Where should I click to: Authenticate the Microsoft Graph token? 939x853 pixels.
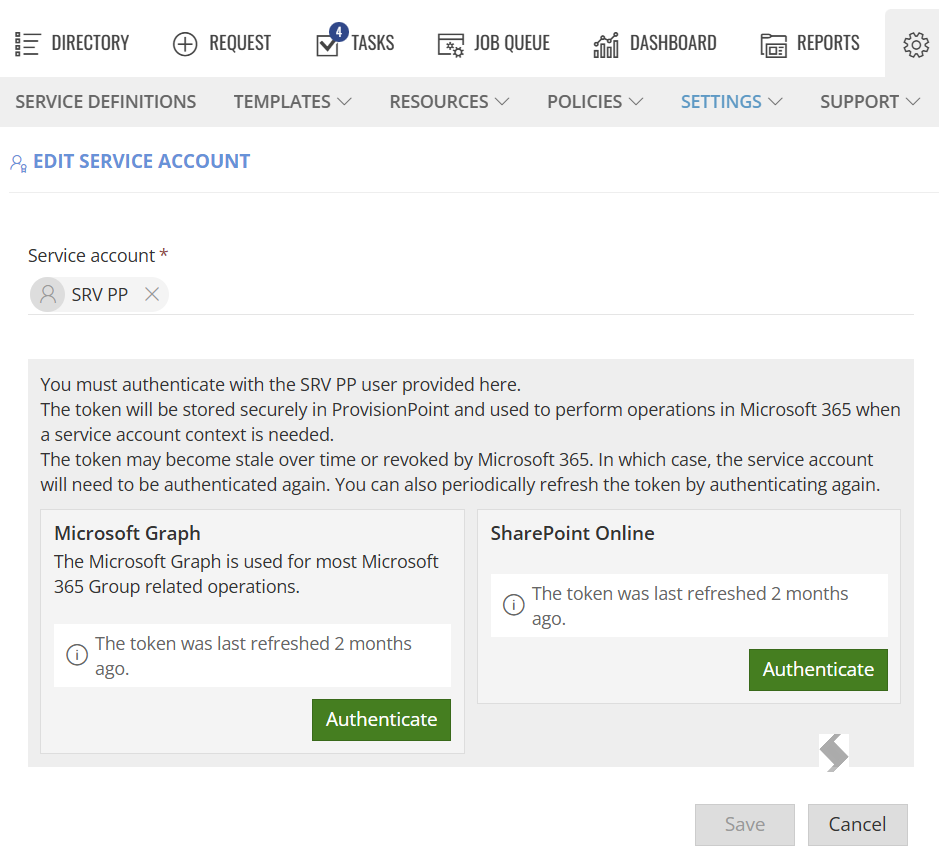point(381,719)
